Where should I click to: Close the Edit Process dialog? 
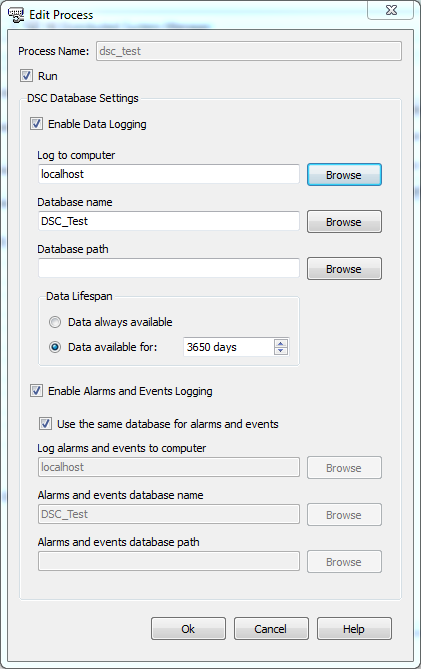click(390, 10)
